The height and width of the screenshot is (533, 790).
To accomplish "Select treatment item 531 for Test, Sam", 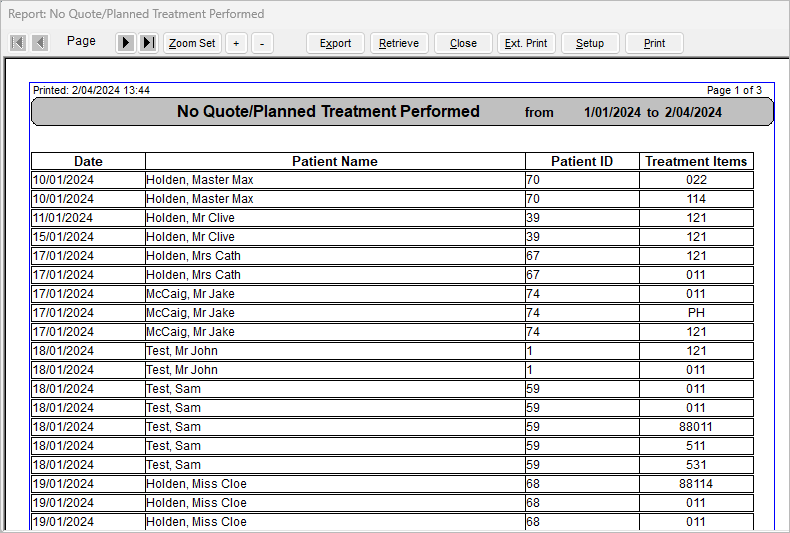I will (x=696, y=465).
